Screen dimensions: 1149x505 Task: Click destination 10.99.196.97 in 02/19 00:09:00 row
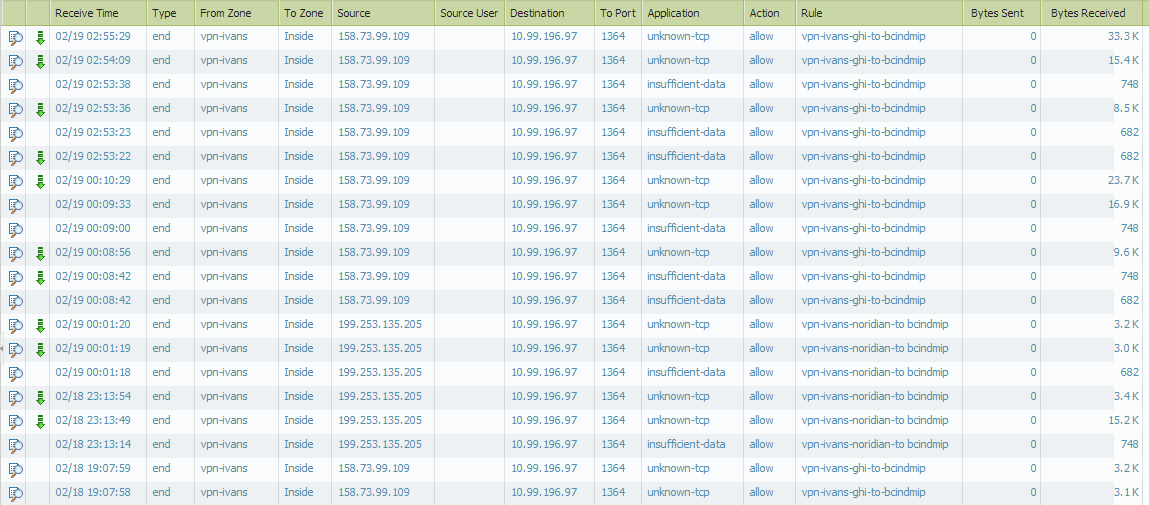(x=544, y=228)
